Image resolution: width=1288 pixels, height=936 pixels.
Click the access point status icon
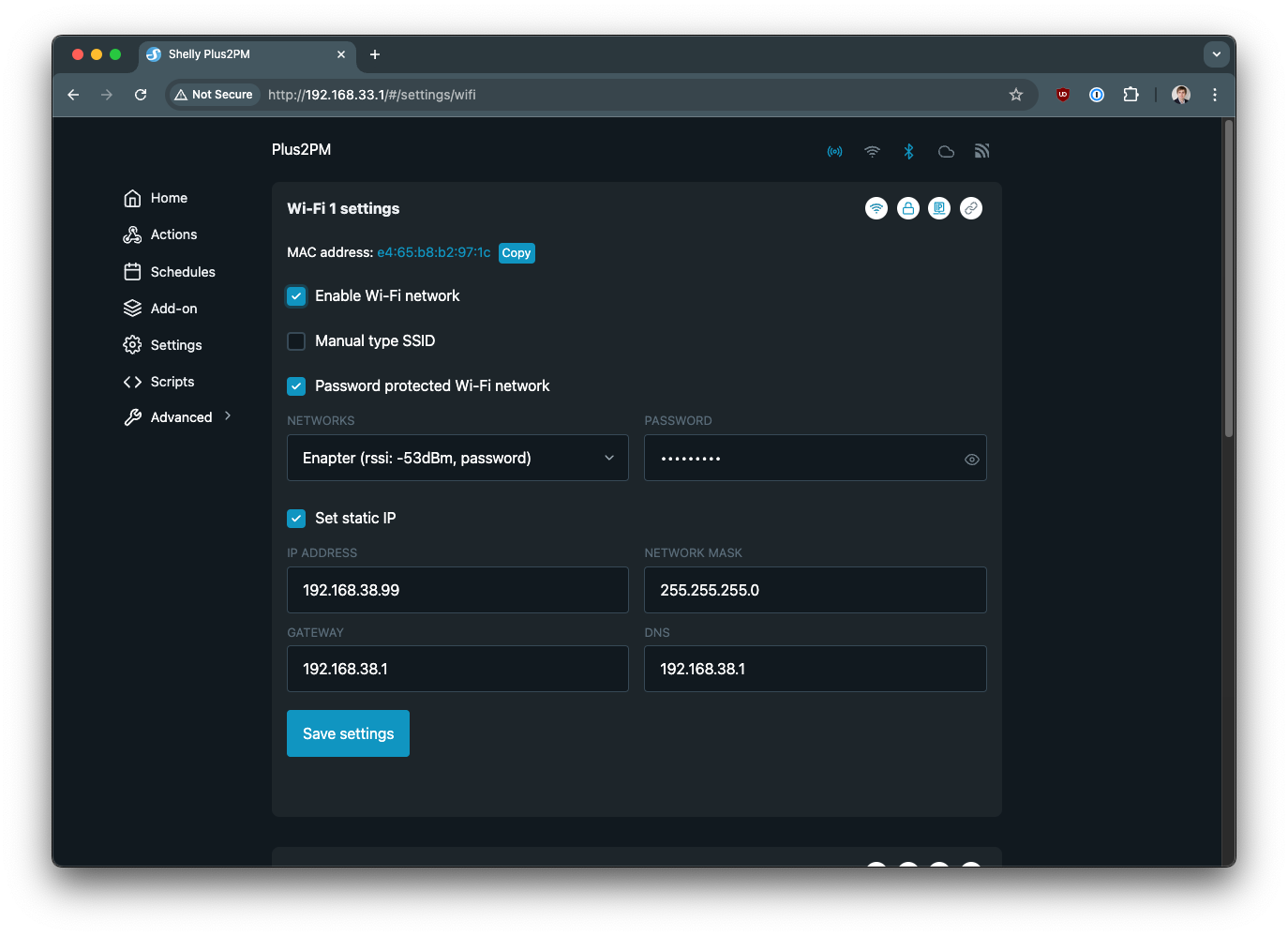coord(834,151)
